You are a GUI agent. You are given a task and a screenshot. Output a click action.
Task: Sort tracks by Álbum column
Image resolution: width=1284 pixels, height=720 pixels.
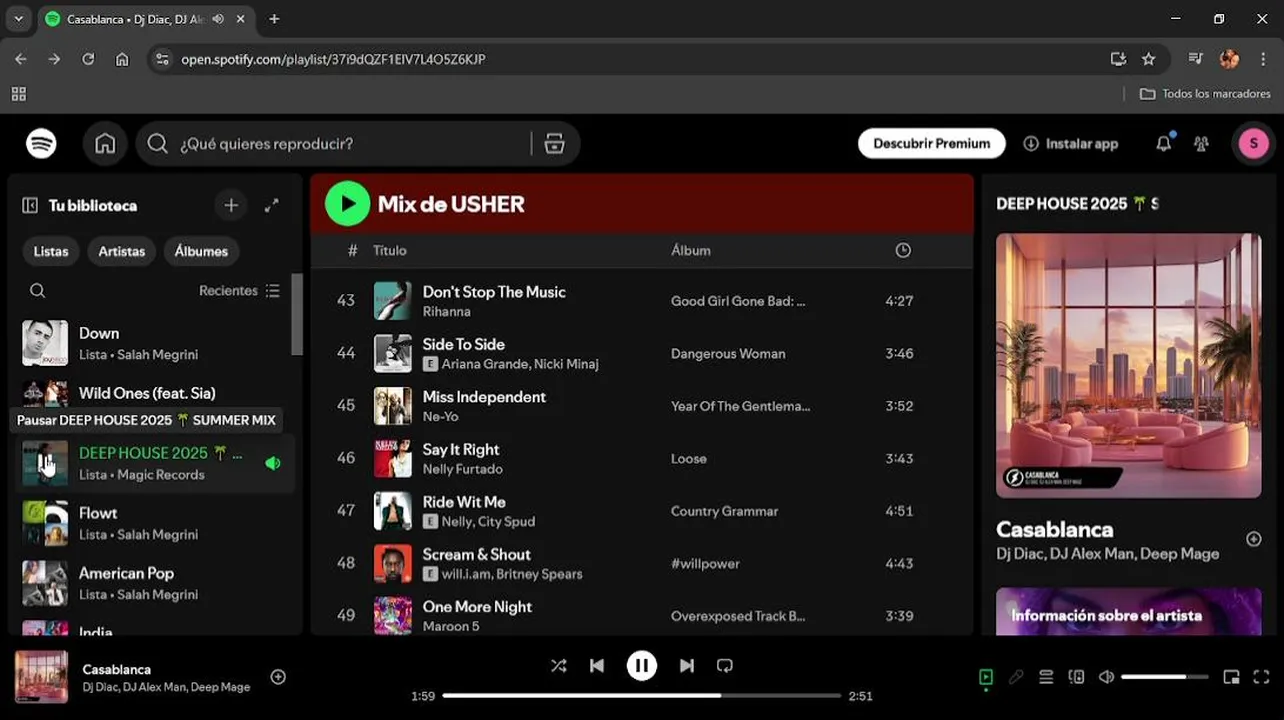(x=691, y=251)
